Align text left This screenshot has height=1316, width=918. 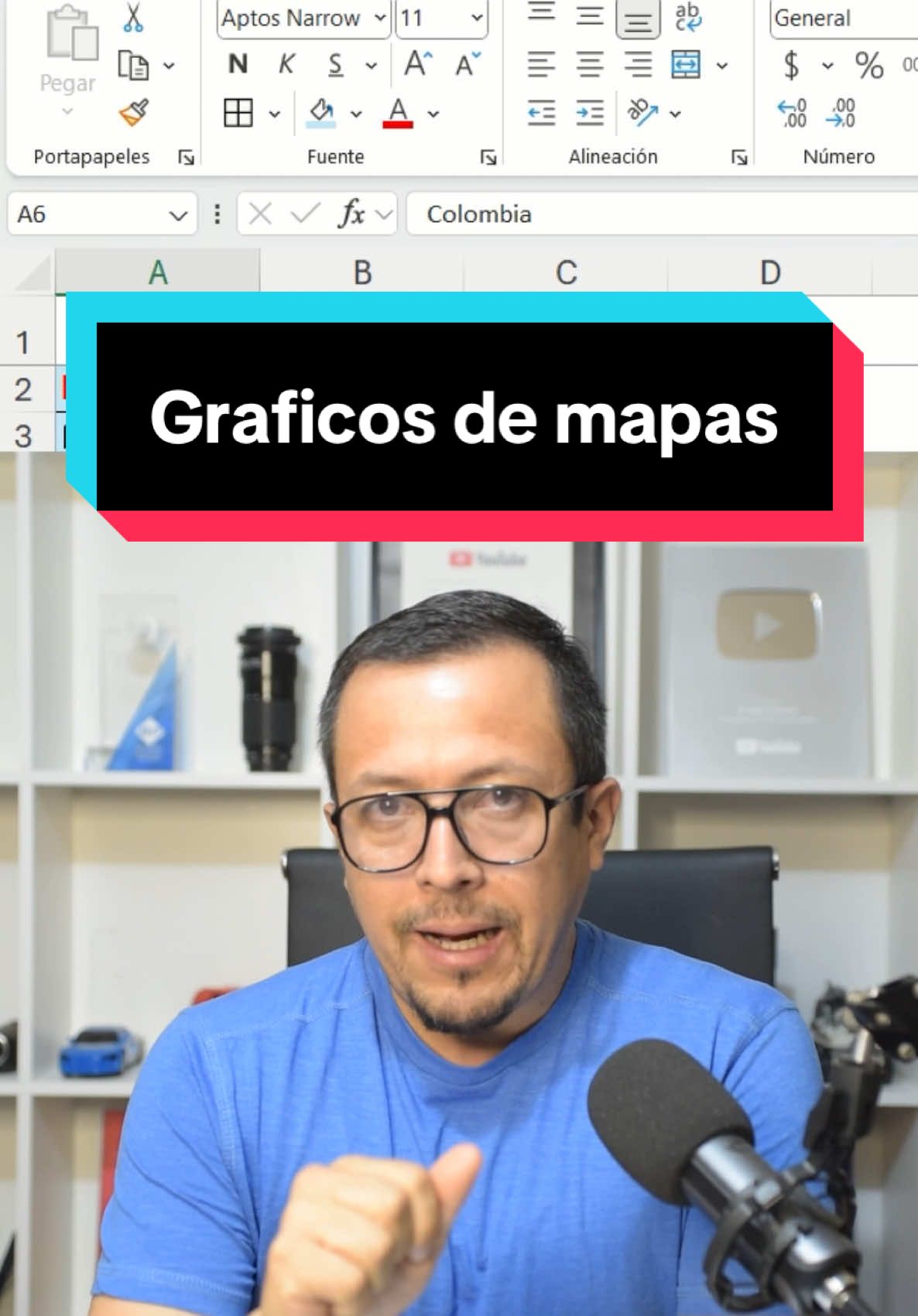coord(542,65)
